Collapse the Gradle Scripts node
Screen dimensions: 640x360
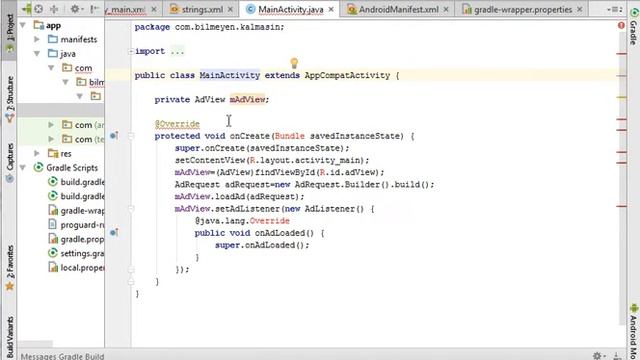pyautogui.click(x=23, y=168)
